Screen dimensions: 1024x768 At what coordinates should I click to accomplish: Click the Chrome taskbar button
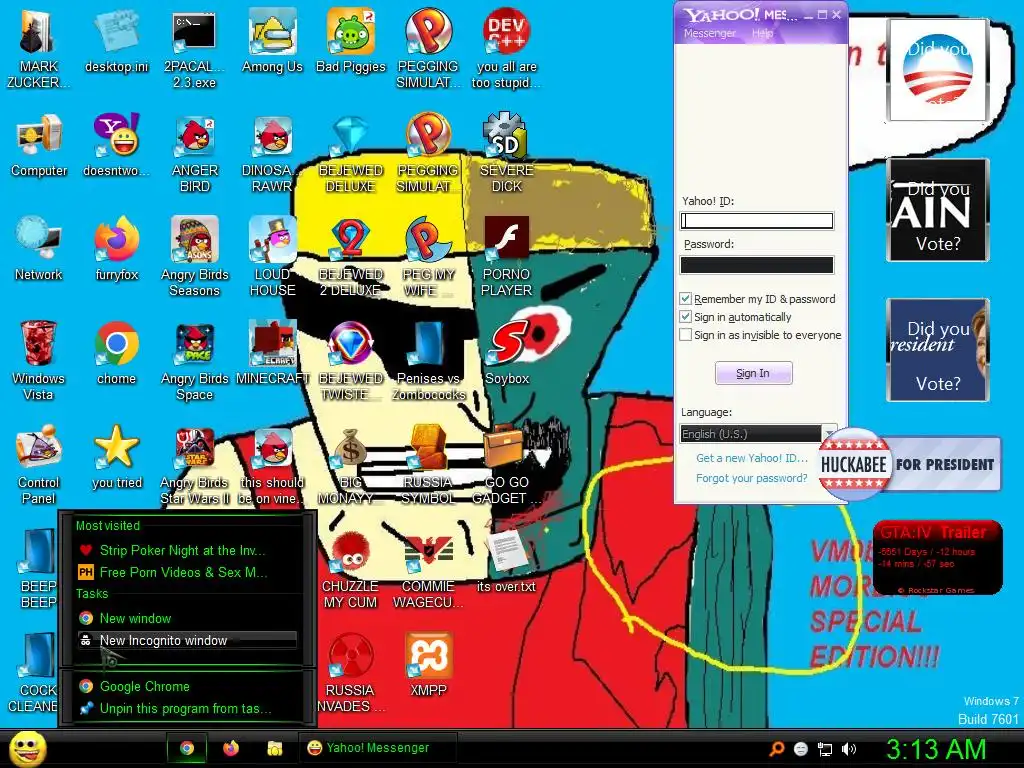click(x=187, y=748)
